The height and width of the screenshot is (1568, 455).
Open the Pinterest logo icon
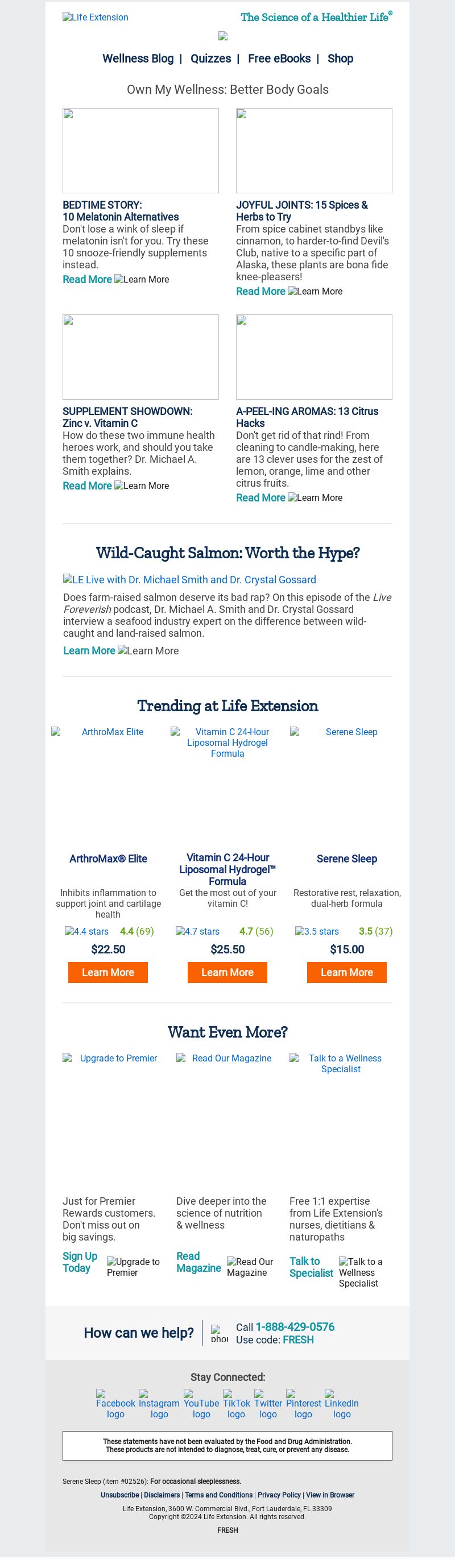click(303, 1404)
